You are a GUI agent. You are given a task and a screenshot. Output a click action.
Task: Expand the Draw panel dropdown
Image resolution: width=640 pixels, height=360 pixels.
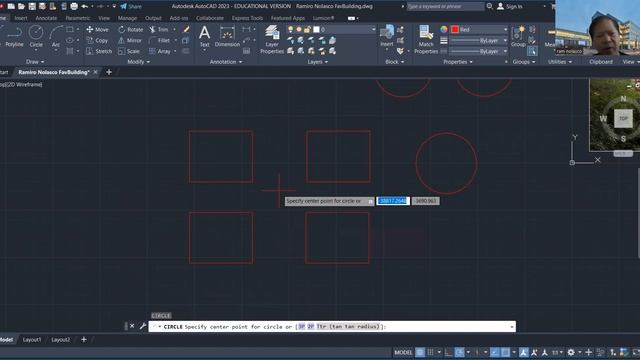[x=35, y=62]
